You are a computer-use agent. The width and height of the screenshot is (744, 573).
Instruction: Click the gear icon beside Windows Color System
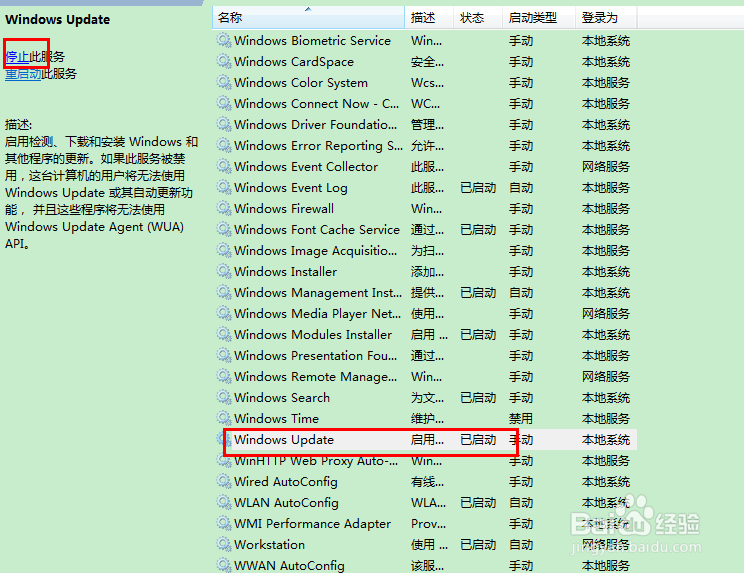[223, 82]
